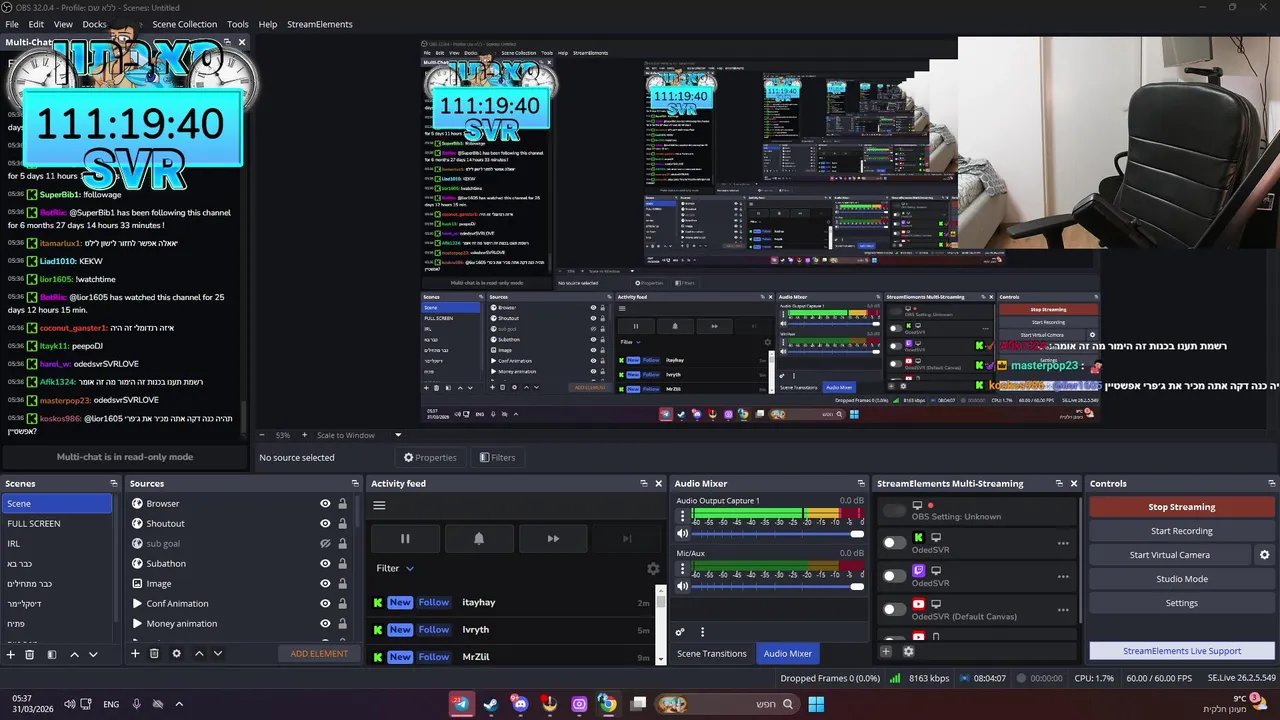Open Multi-Streaming settings gear icon
Viewport: 1280px width, 720px height.
tap(908, 651)
